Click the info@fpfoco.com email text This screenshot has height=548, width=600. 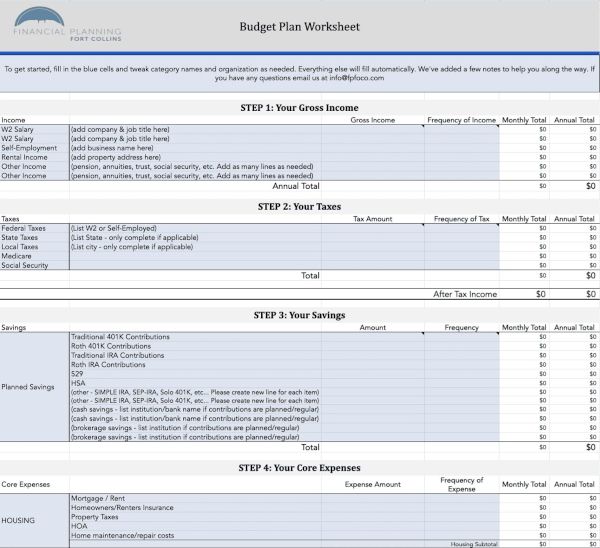[x=357, y=78]
